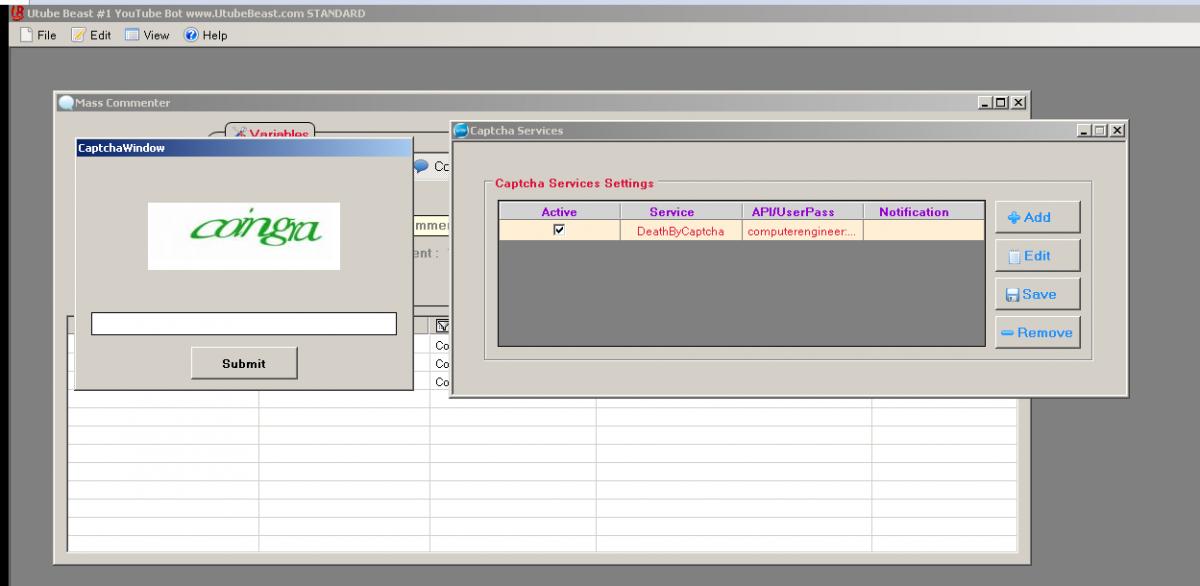Click the Service column header

pyautogui.click(x=681, y=212)
